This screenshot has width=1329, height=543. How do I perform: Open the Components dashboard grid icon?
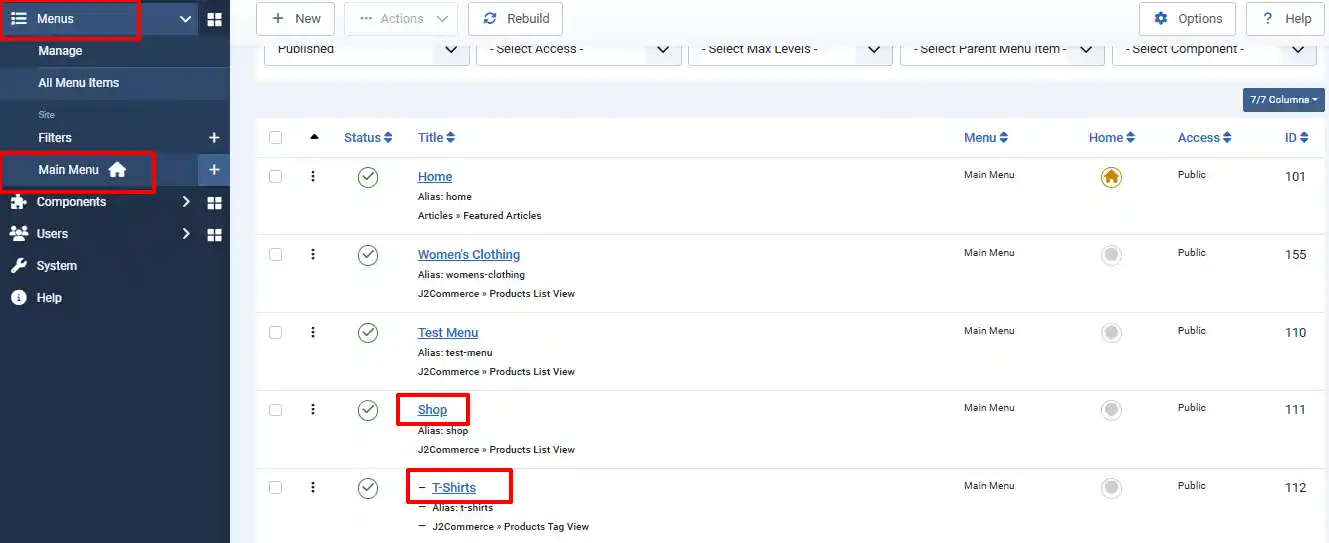pos(214,203)
